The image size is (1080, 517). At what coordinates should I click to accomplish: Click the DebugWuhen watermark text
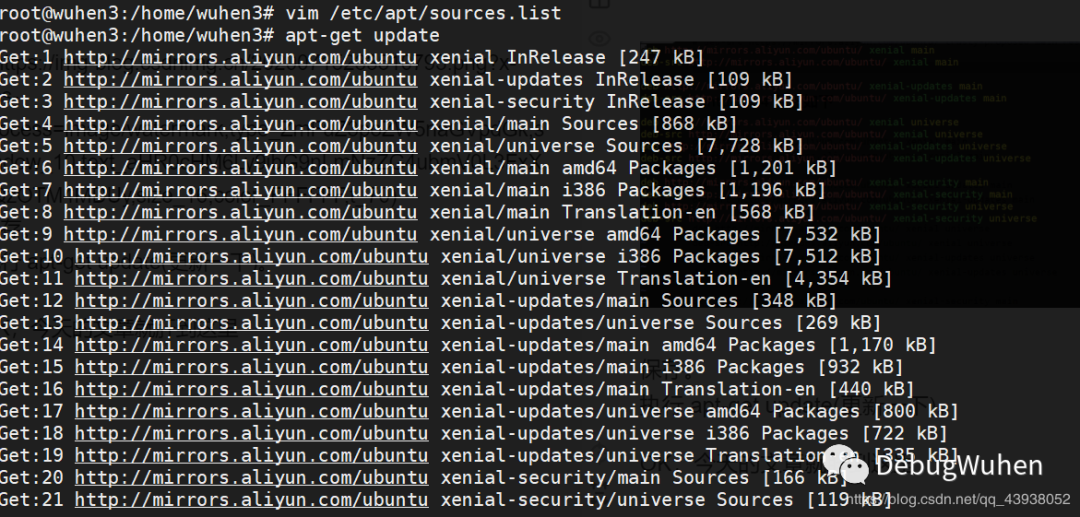958,465
